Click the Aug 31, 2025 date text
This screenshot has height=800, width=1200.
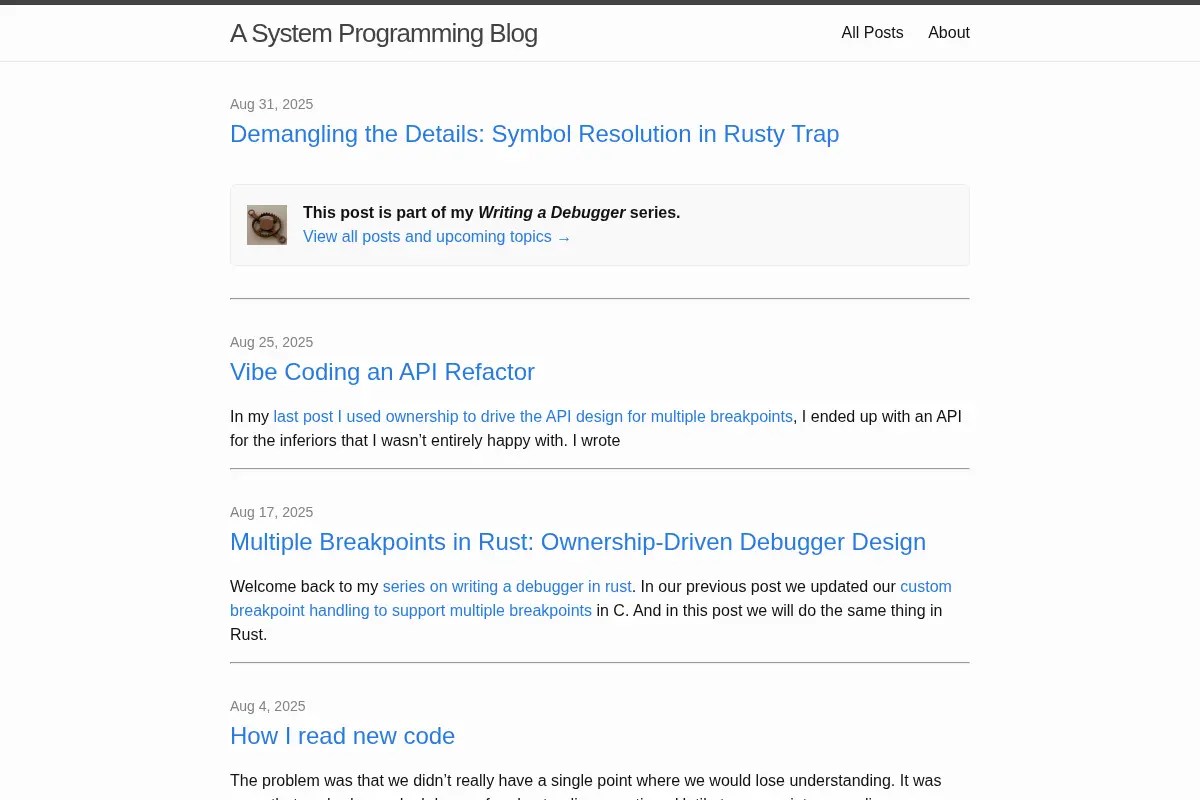click(x=272, y=104)
